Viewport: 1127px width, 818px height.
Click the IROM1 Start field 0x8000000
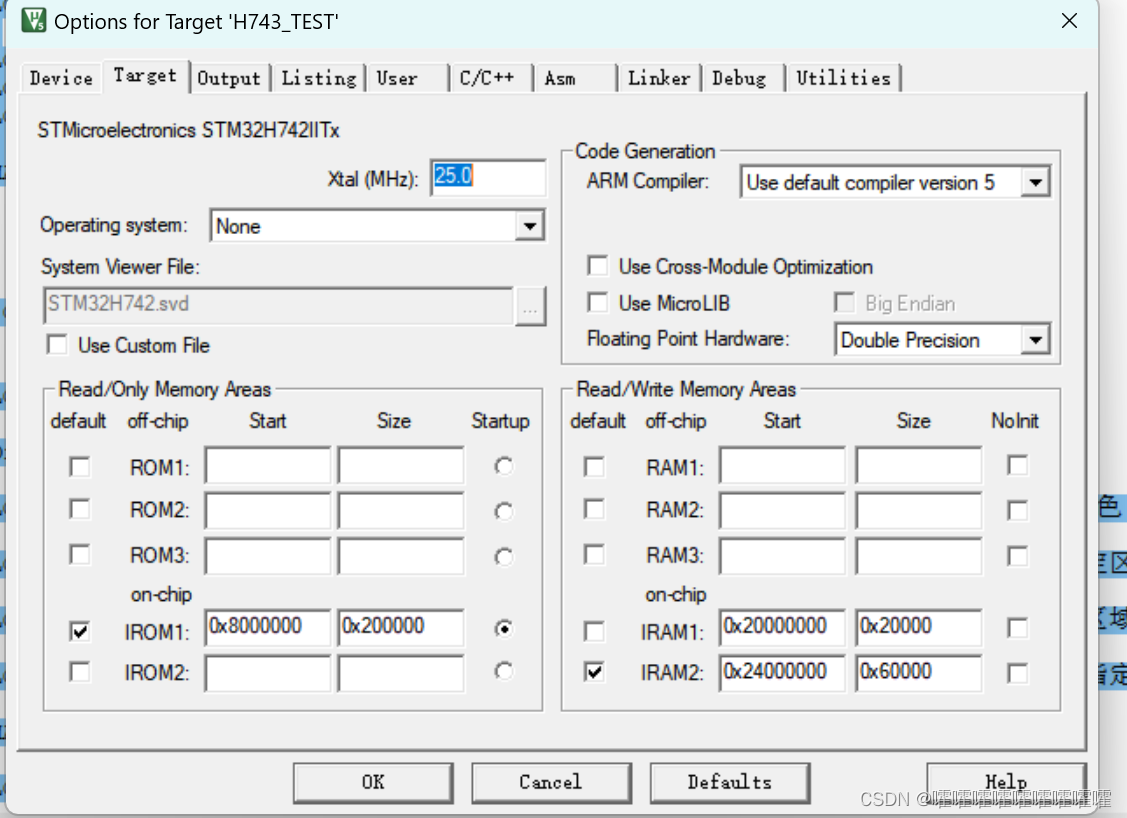click(267, 628)
